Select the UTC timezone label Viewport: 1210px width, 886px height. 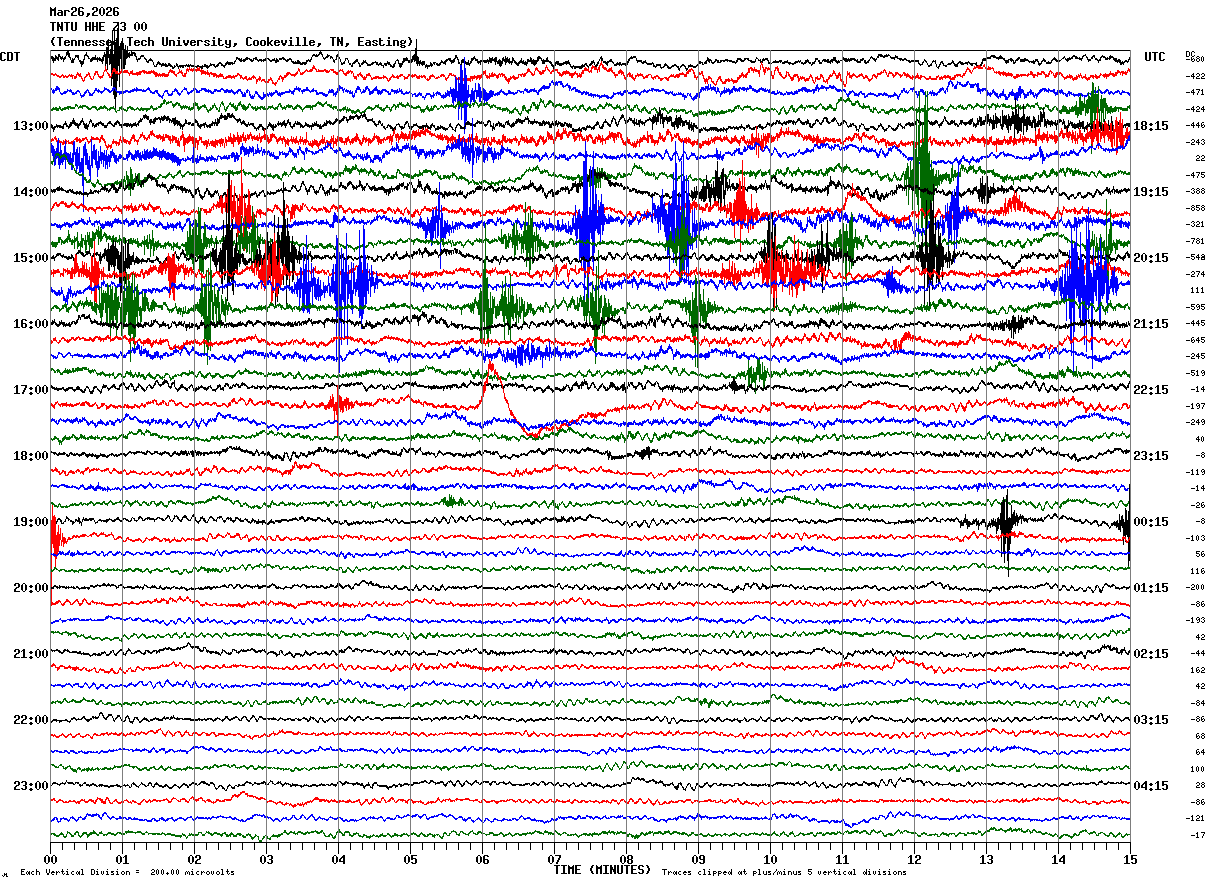point(1155,57)
